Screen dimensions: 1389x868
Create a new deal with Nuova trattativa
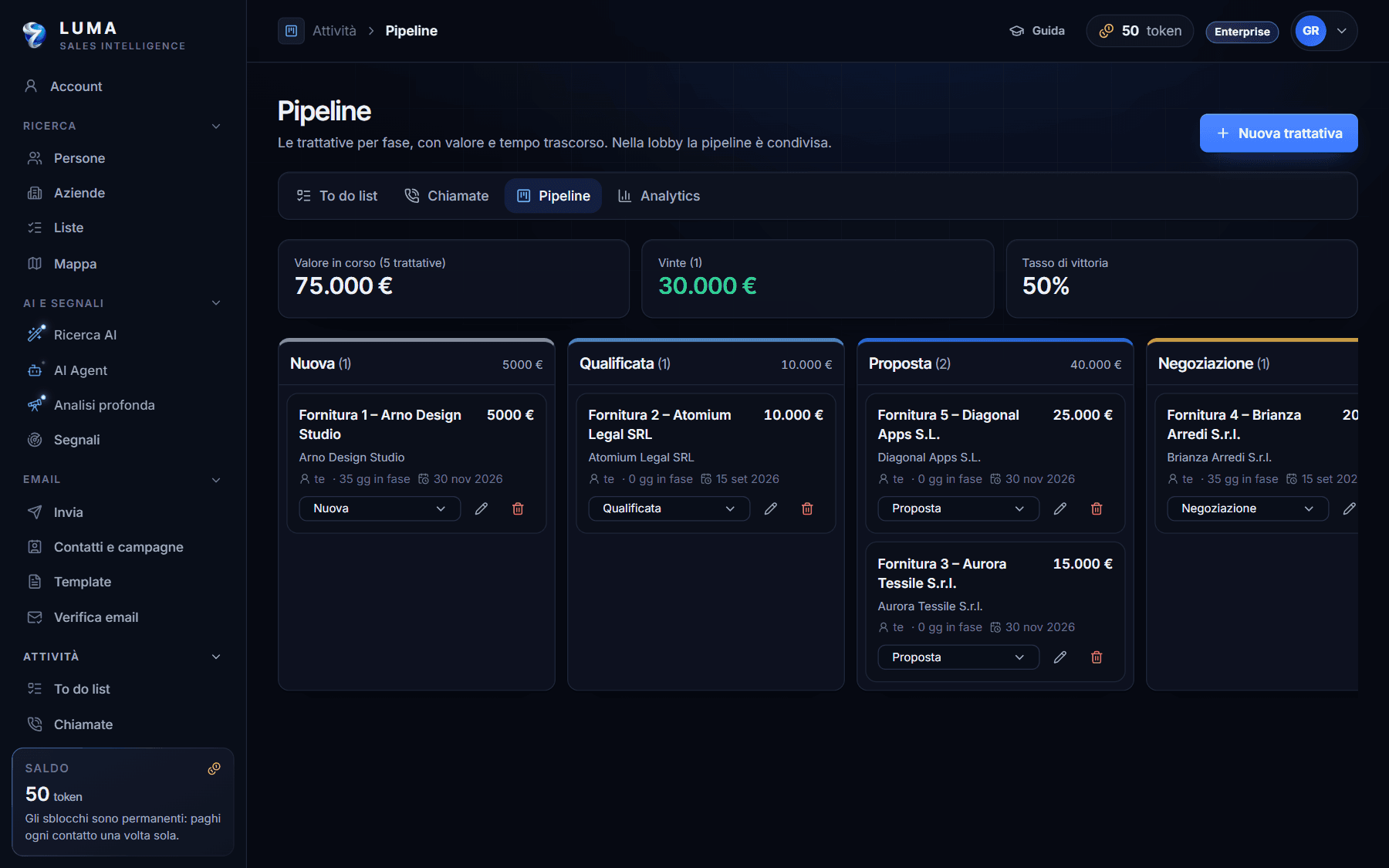1279,133
